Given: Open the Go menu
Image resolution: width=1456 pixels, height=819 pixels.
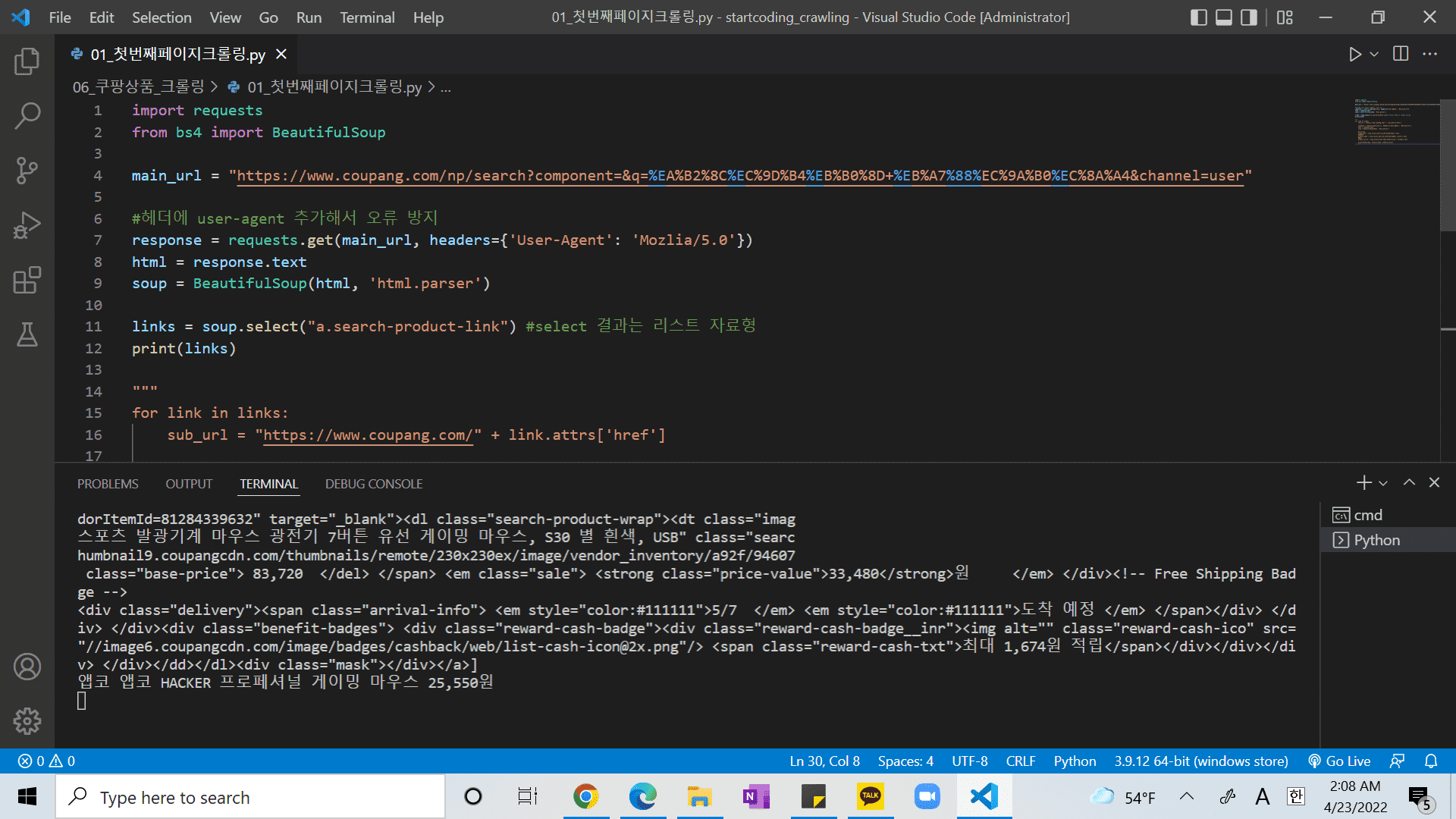Looking at the screenshot, I should tap(268, 17).
